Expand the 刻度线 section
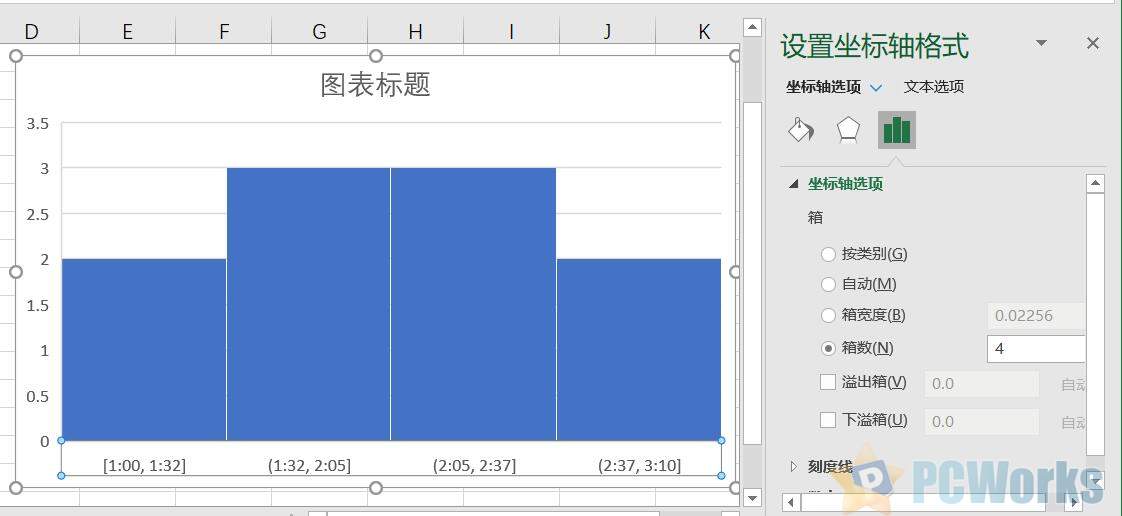The image size is (1122, 516). [793, 467]
